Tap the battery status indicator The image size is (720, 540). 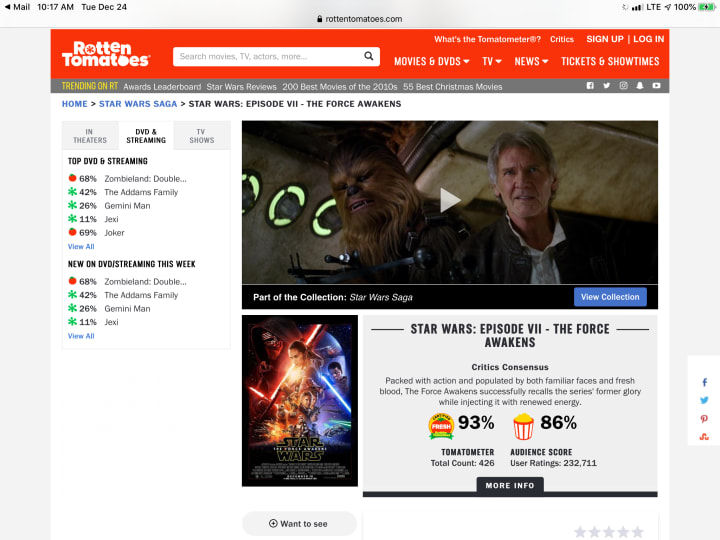point(706,7)
